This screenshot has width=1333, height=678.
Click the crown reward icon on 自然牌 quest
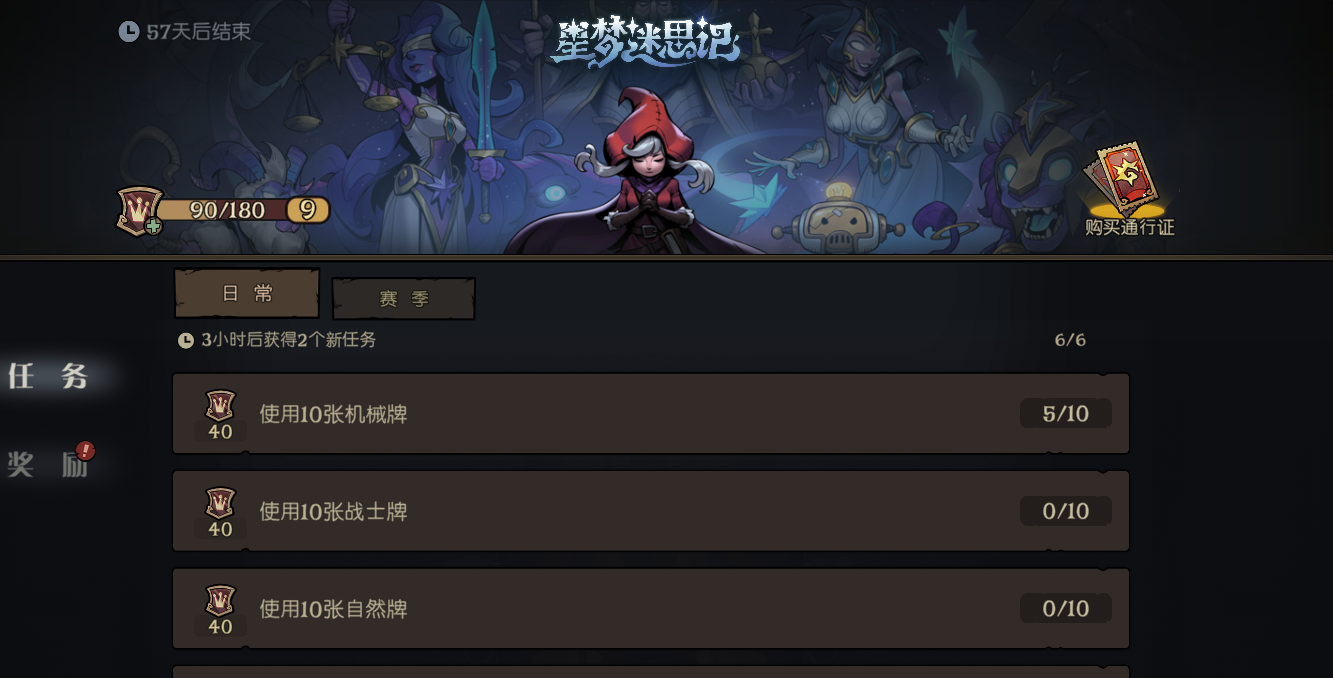pyautogui.click(x=220, y=600)
